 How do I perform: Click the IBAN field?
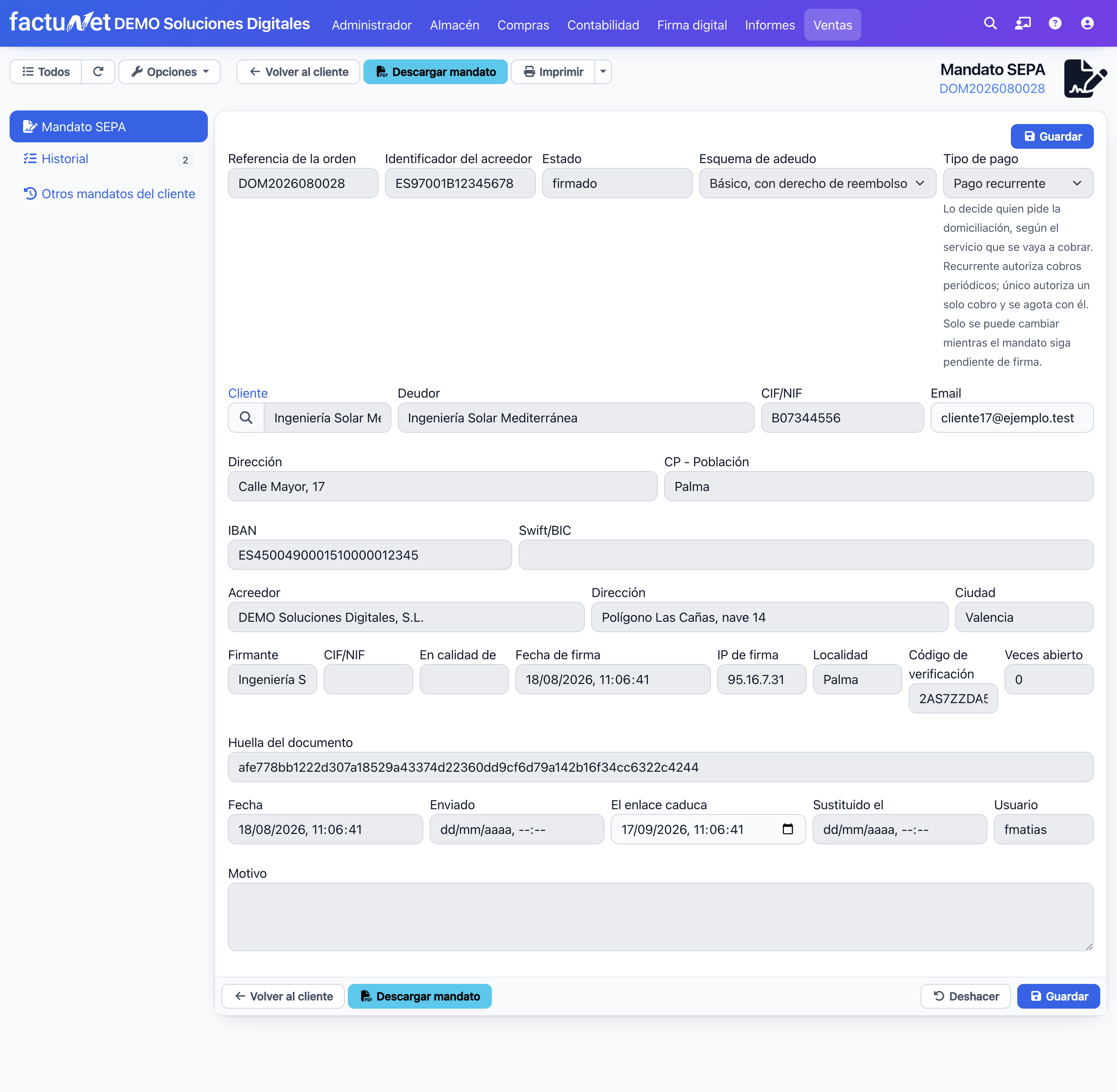tap(370, 555)
